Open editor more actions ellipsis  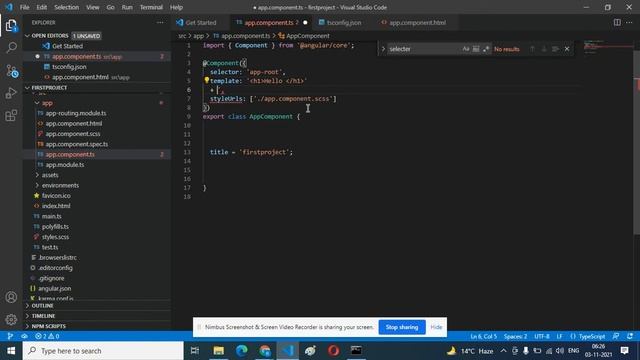pyautogui.click(x=629, y=22)
